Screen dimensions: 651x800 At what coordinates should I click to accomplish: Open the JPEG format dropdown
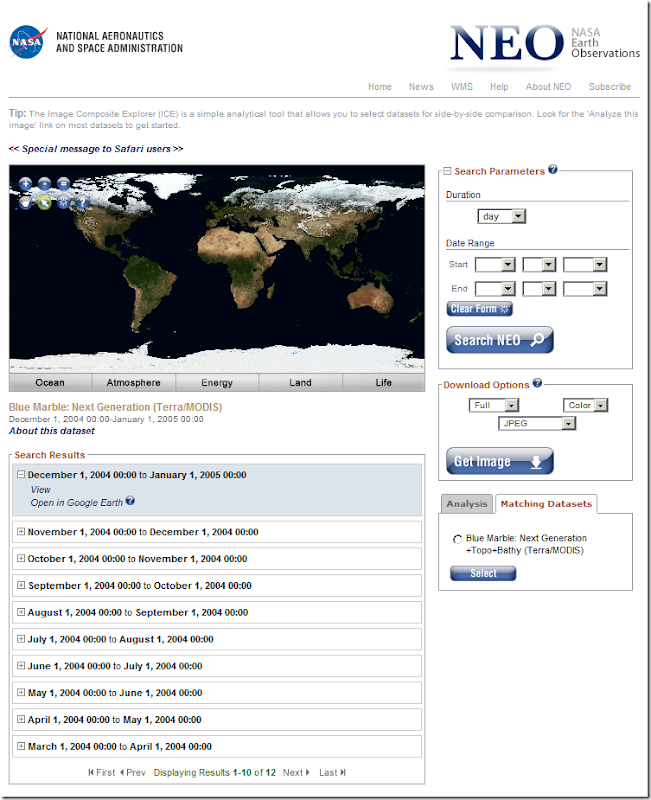point(537,423)
